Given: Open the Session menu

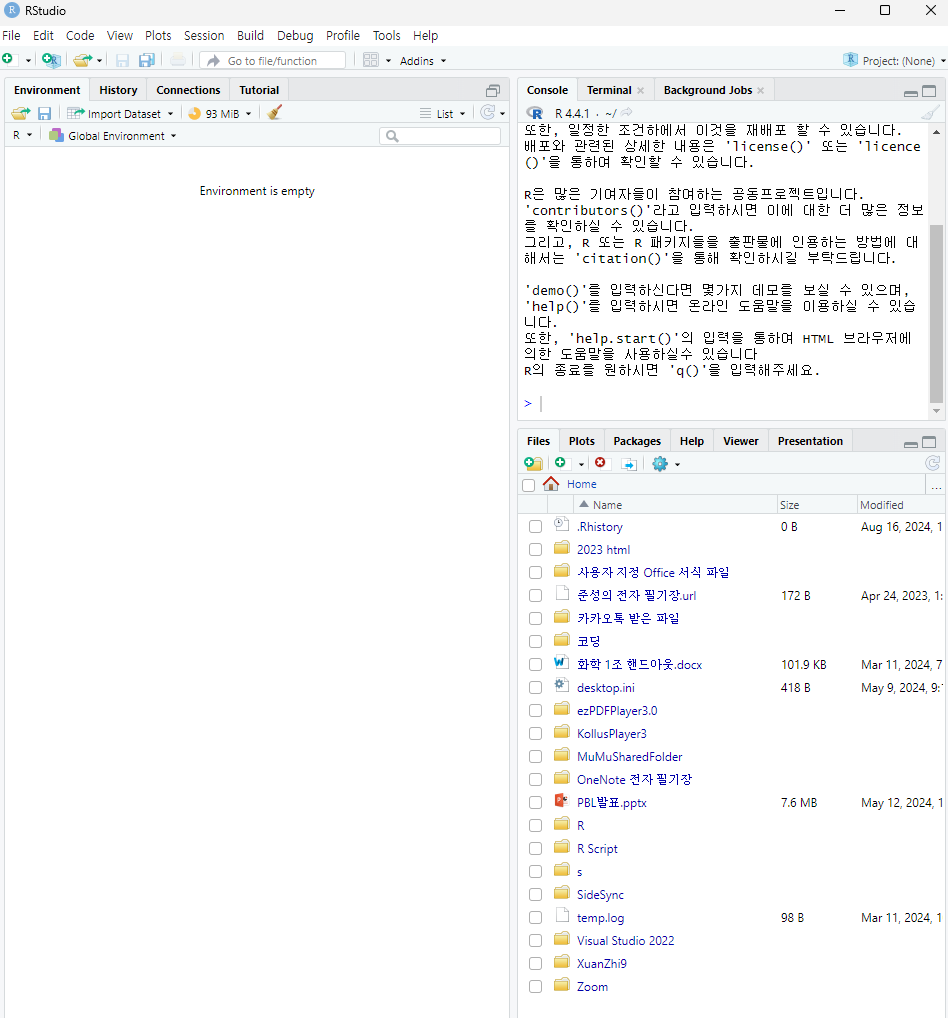Looking at the screenshot, I should click(204, 36).
